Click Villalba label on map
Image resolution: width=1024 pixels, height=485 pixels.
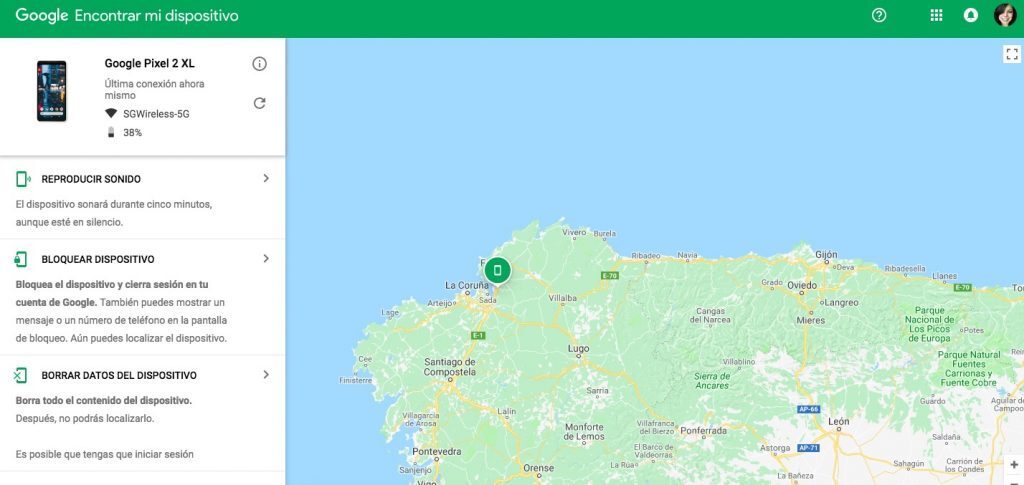562,298
